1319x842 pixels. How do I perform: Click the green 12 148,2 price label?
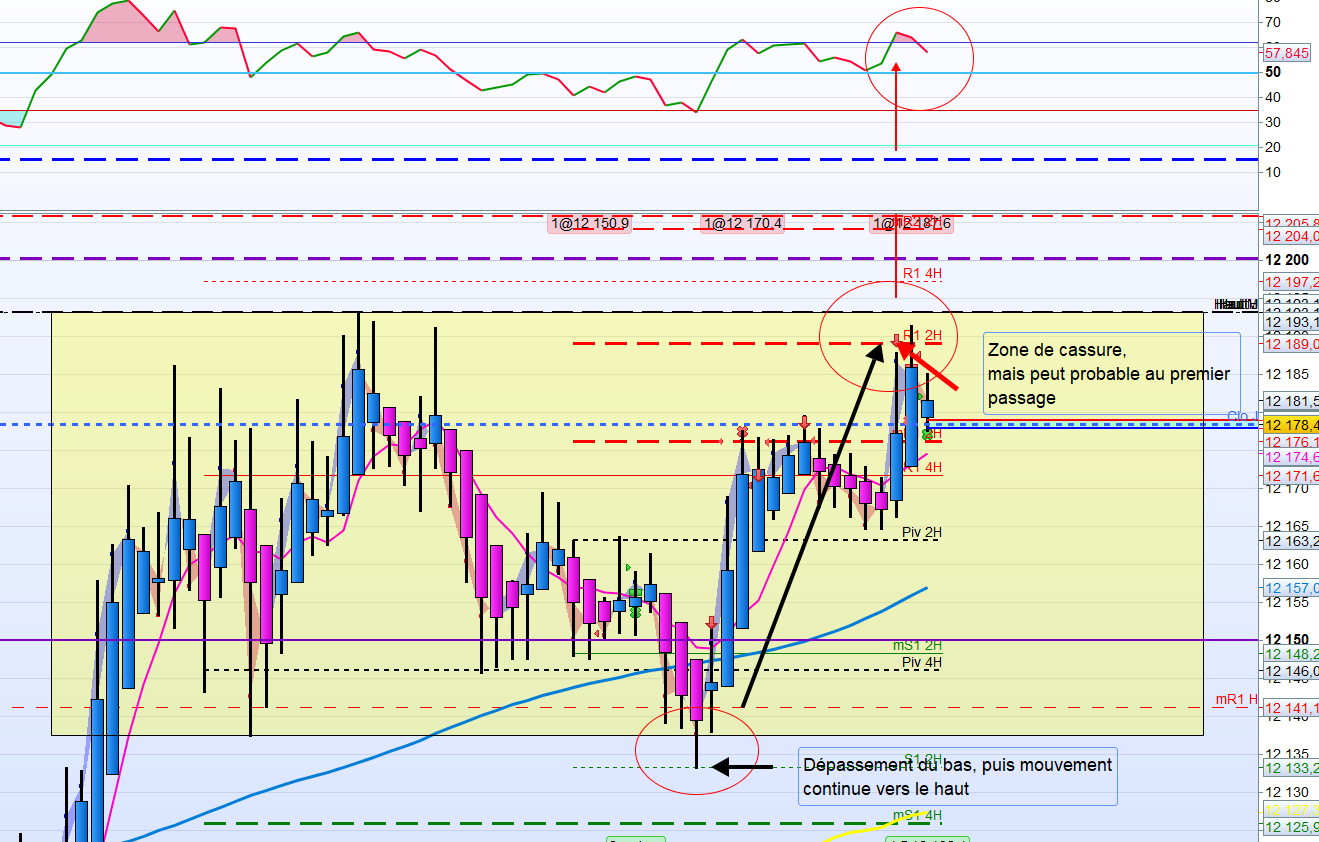1291,655
